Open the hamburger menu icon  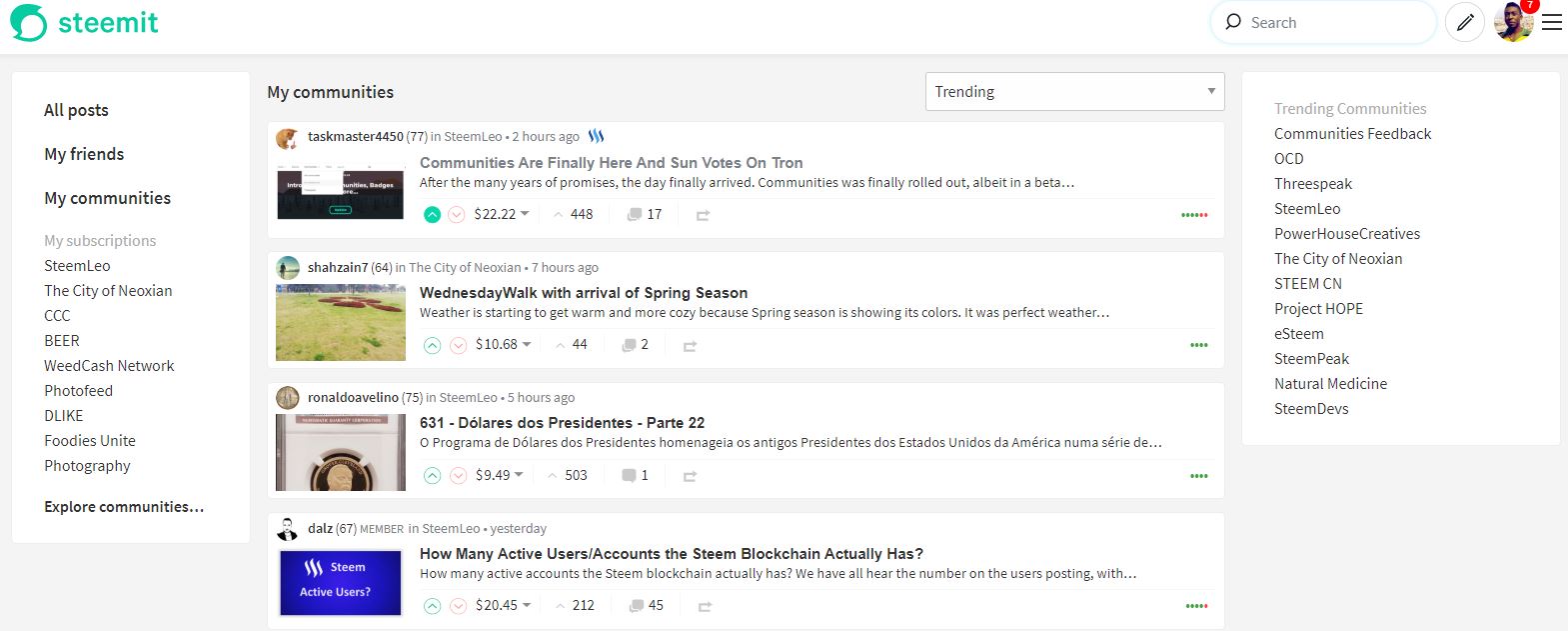tap(1551, 22)
